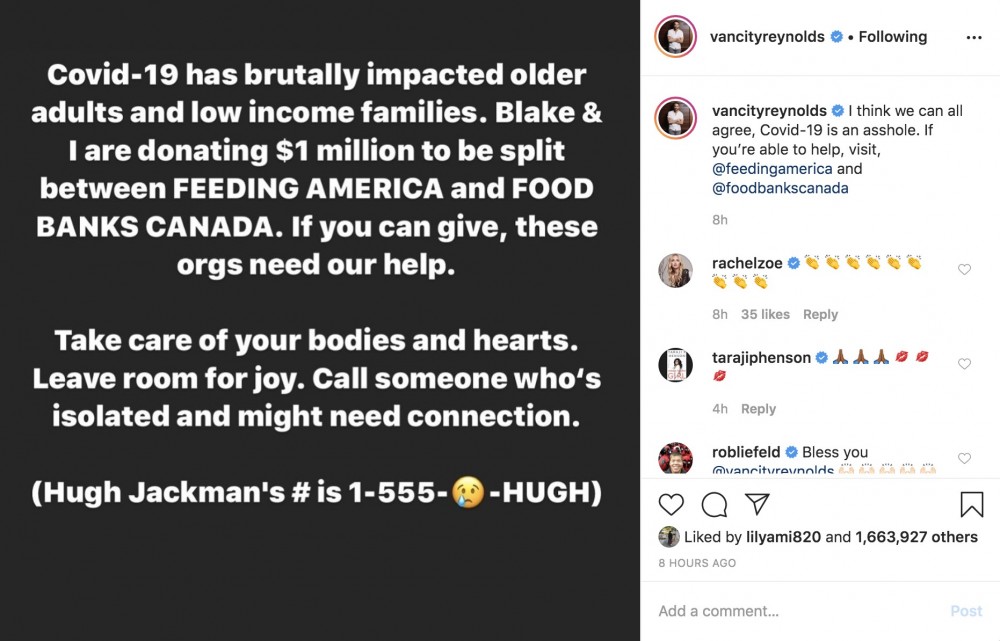Image resolution: width=1000 pixels, height=641 pixels.
Task: Open vancityreynolds header profile picture
Action: click(675, 37)
